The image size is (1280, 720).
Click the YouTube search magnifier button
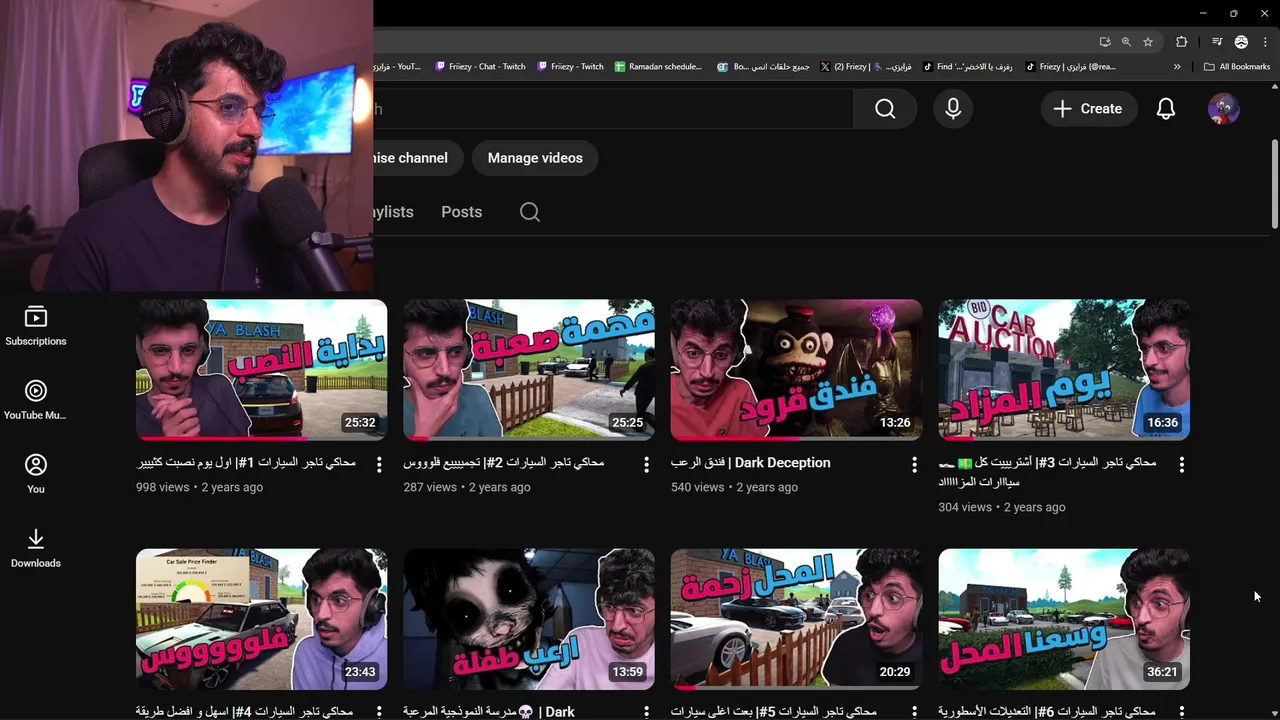coord(885,109)
